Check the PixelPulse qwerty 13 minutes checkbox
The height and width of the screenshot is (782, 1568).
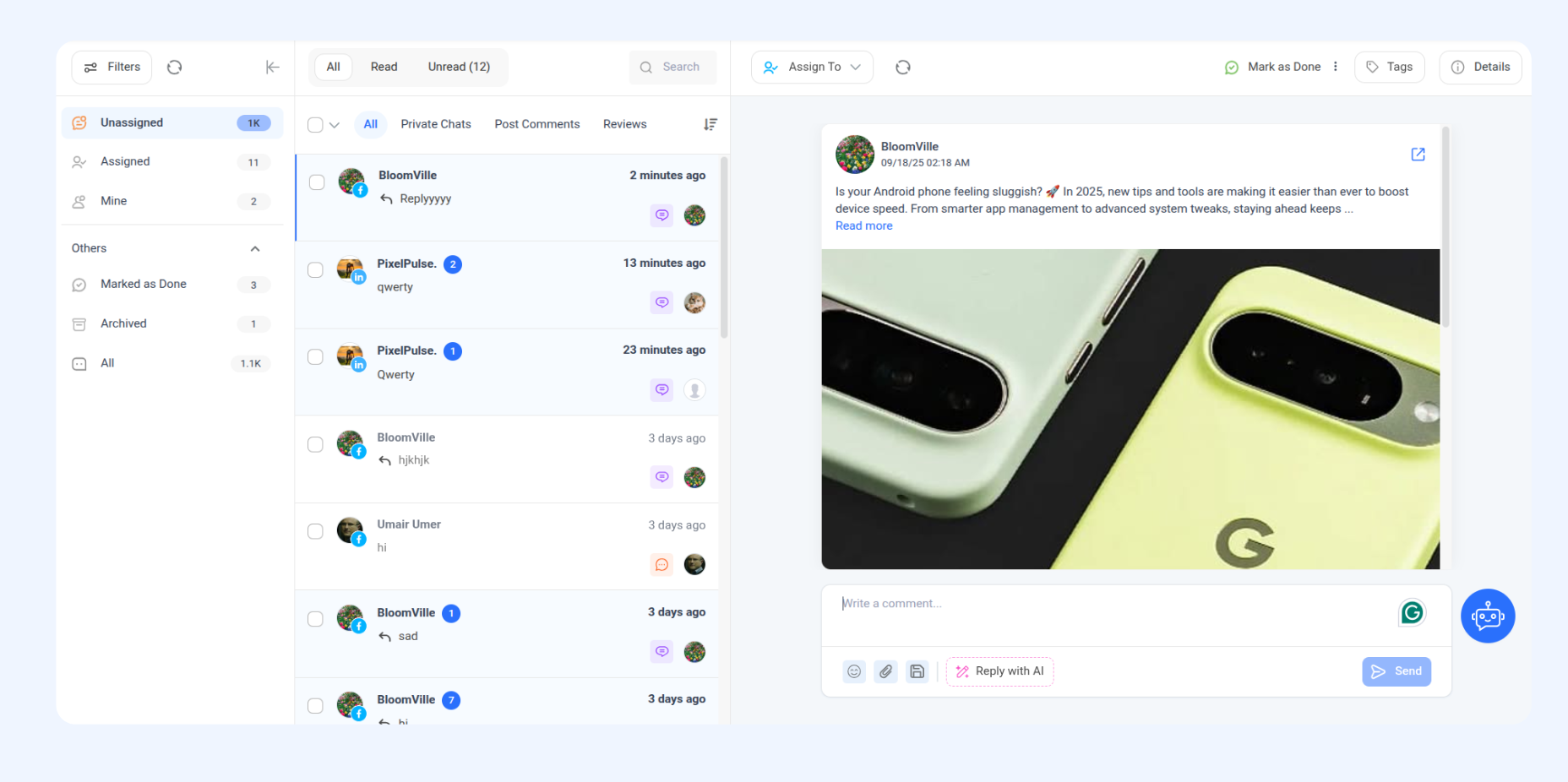[x=315, y=270]
